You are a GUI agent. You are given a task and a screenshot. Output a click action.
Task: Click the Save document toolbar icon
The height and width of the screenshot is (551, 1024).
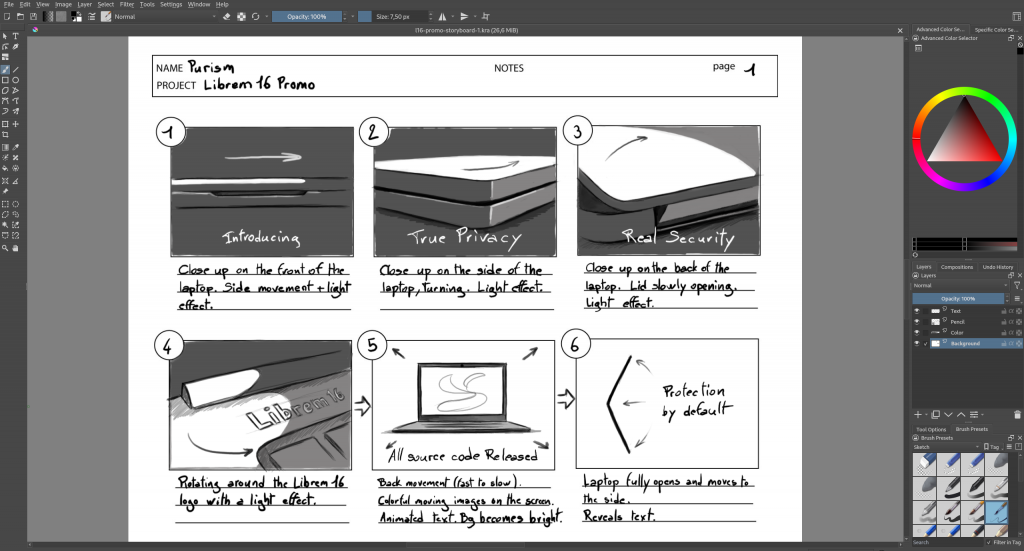click(33, 16)
